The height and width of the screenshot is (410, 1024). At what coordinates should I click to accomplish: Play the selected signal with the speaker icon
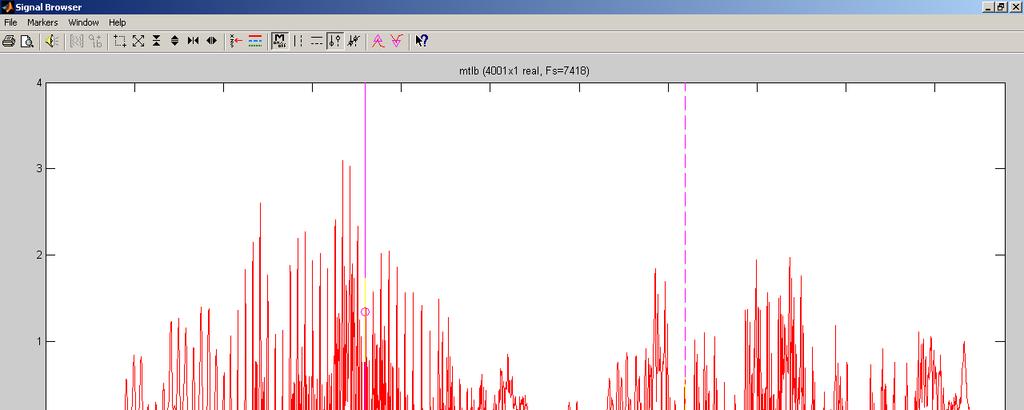click(52, 41)
